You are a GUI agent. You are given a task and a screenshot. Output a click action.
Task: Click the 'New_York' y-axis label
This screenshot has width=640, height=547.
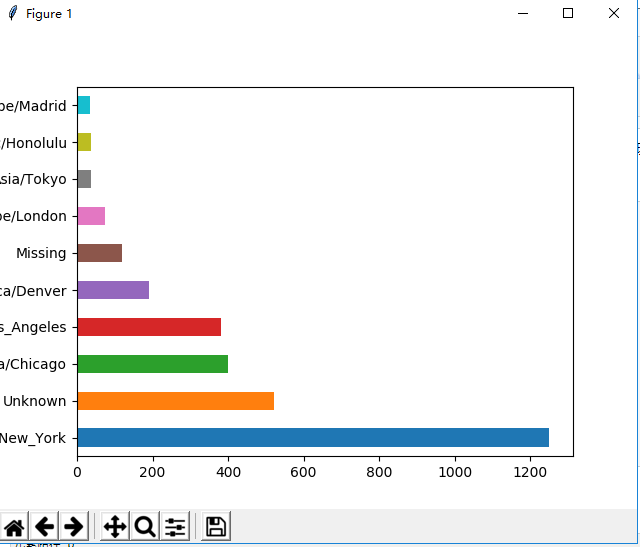coord(32,438)
